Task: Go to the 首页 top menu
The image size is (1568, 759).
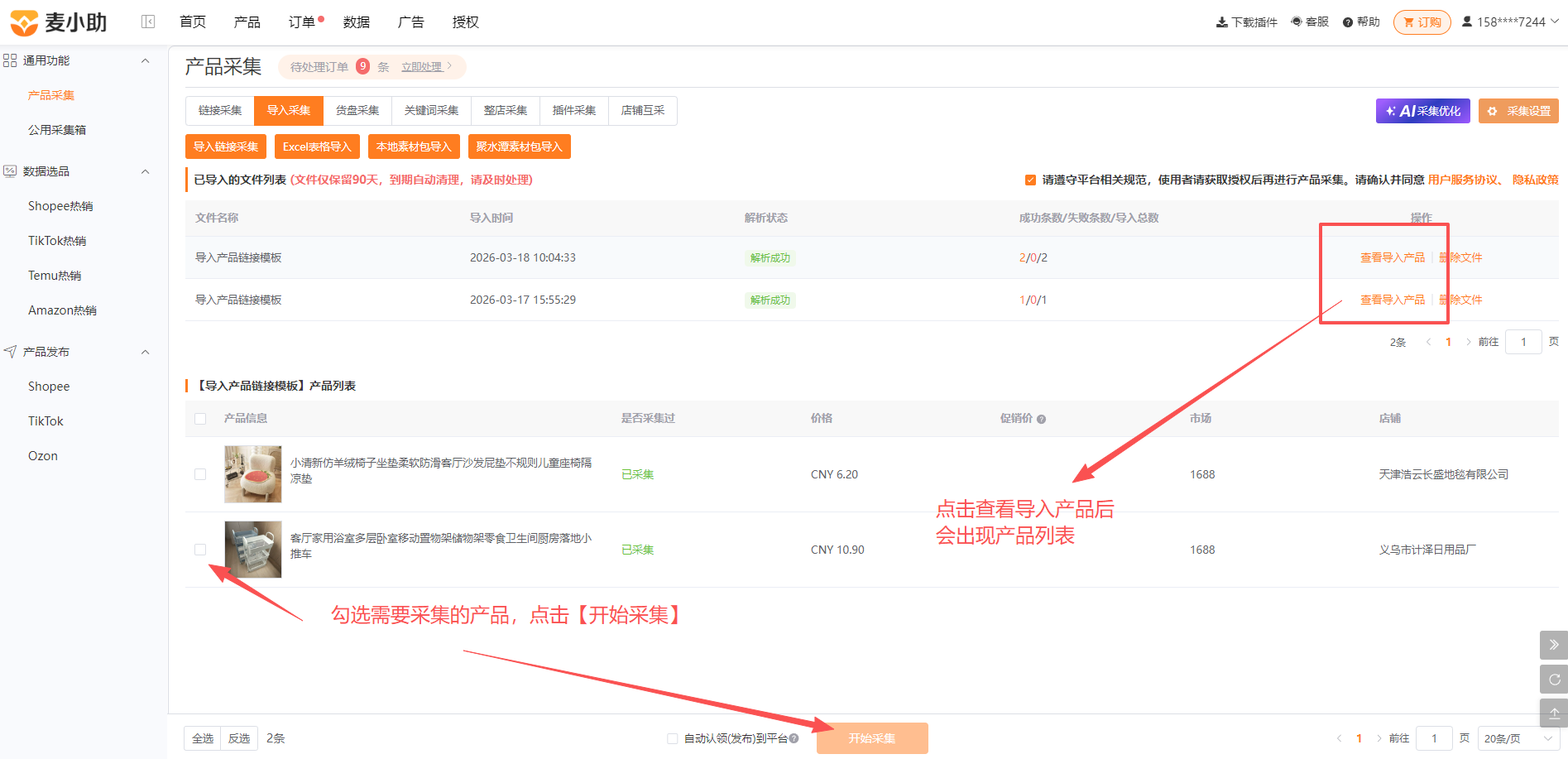Action: 193,22
